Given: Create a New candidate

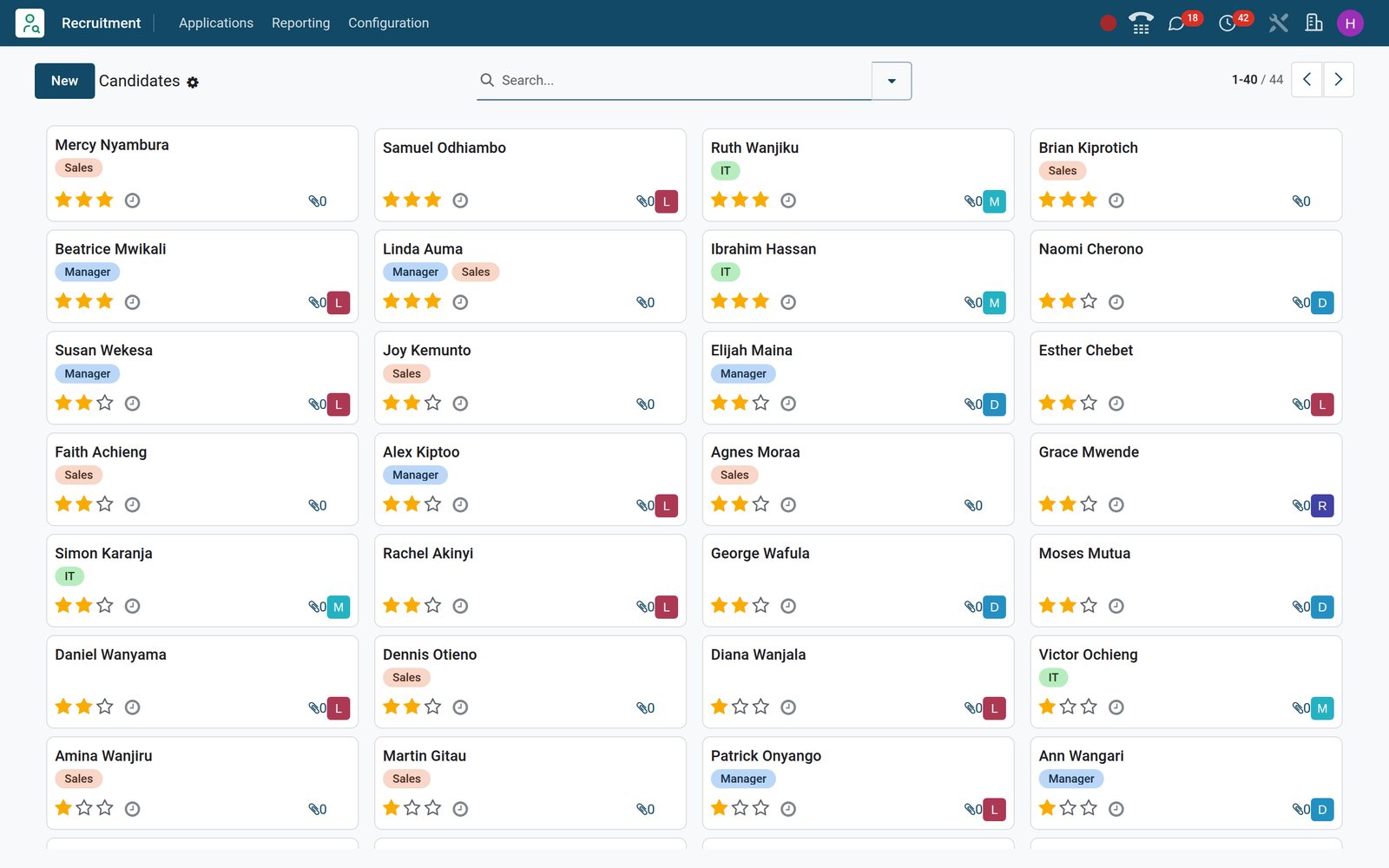Looking at the screenshot, I should coord(64,81).
